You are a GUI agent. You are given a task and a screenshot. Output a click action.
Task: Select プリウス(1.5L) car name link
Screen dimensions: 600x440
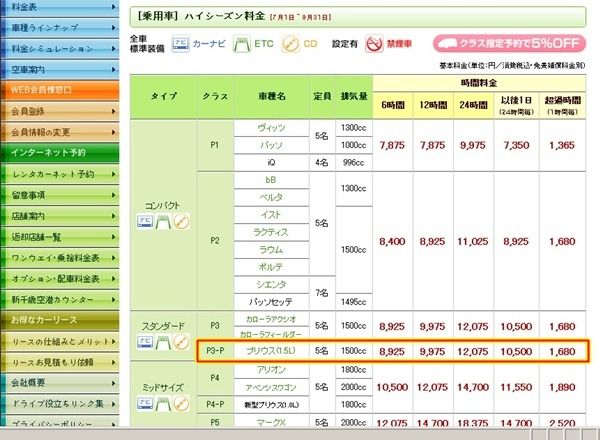click(x=271, y=351)
